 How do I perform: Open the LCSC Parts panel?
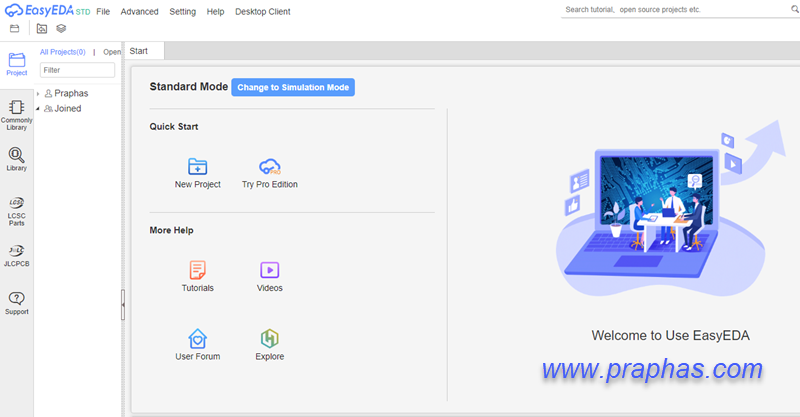(16, 211)
